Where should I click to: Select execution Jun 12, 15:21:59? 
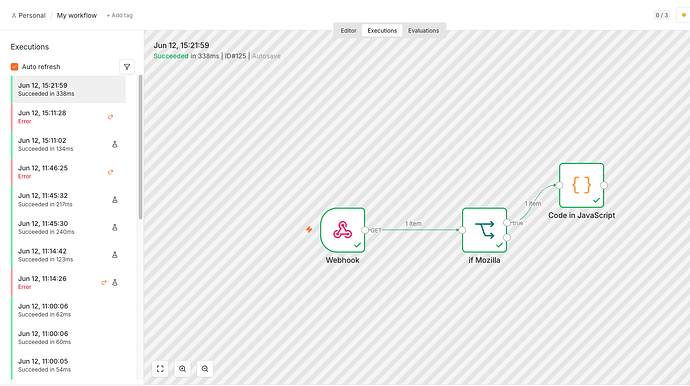click(x=69, y=89)
